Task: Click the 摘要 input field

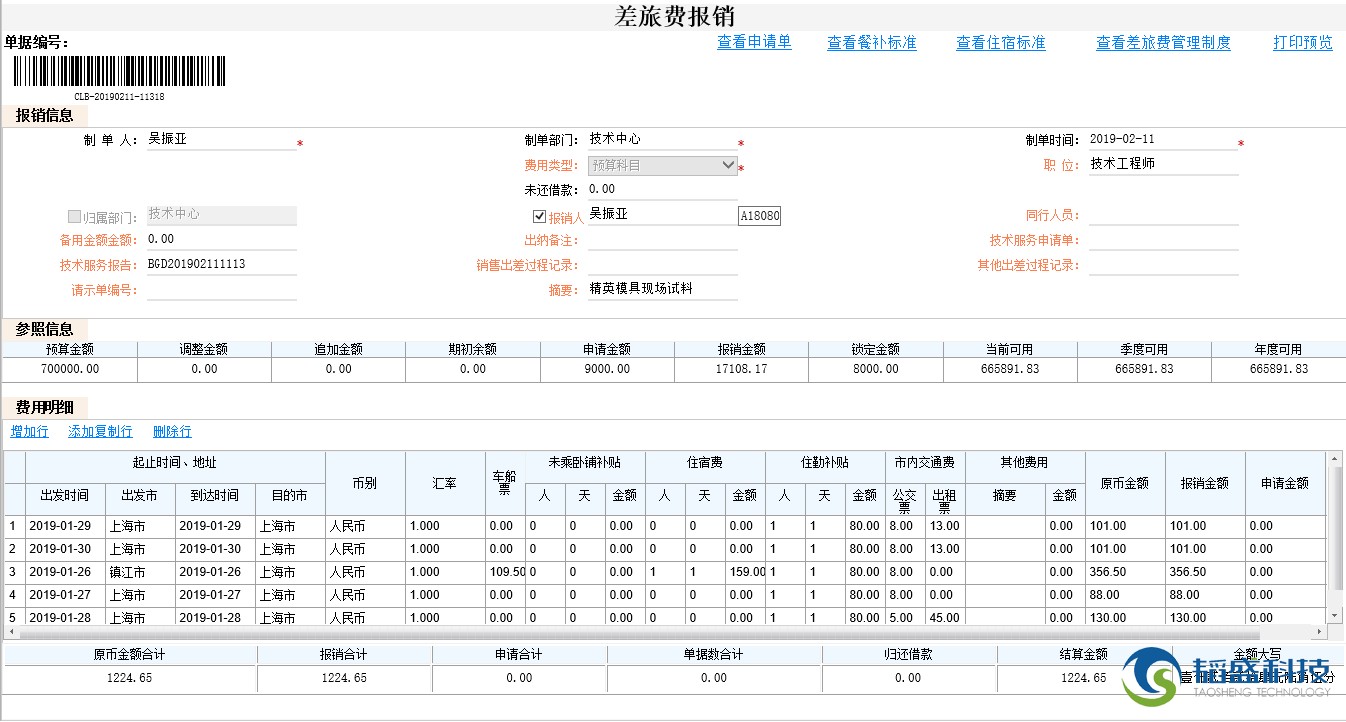Action: click(663, 290)
